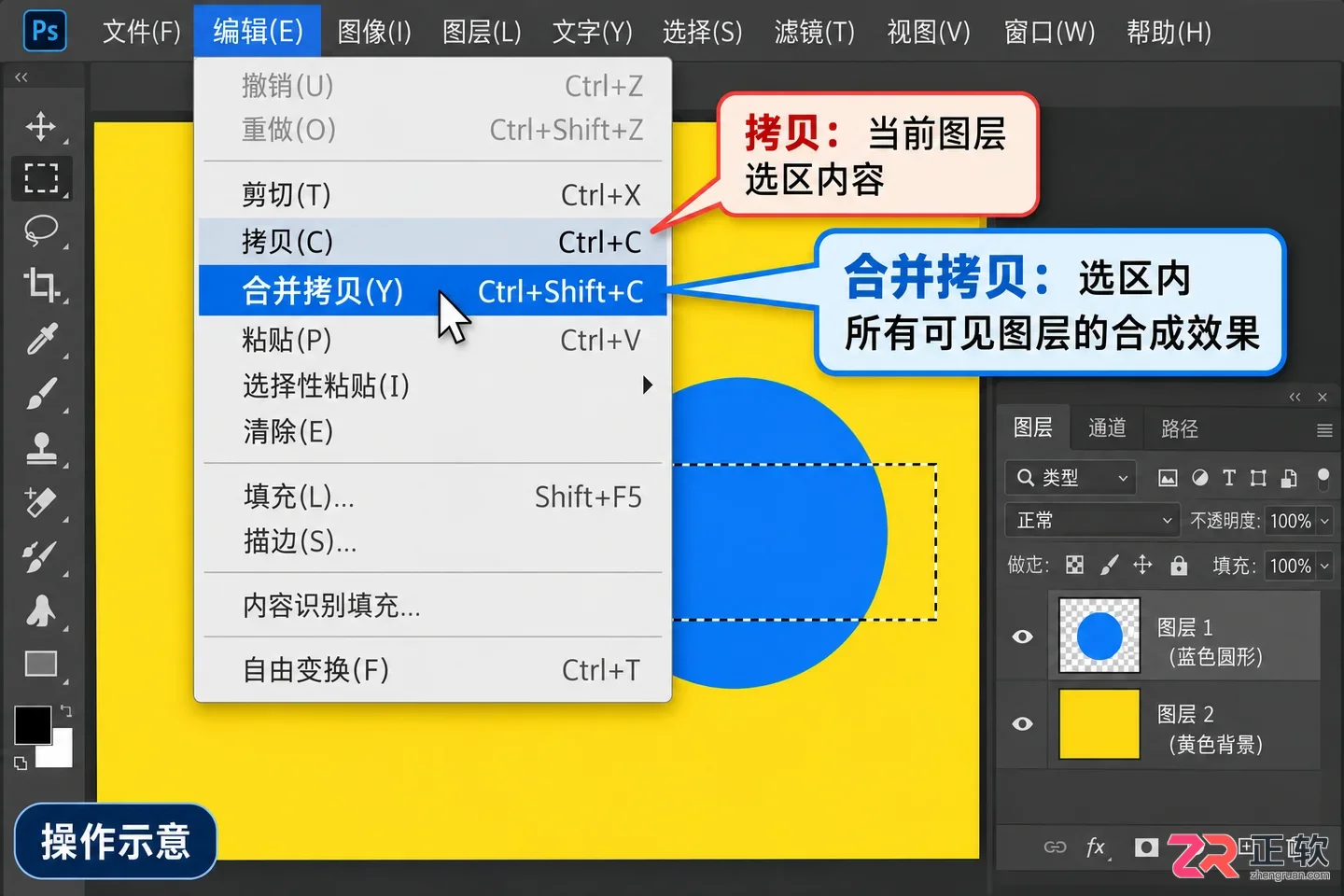Viewport: 1344px width, 896px height.
Task: Hide 图层 1 (蓝色圆形) layer
Action: pyautogui.click(x=1023, y=637)
